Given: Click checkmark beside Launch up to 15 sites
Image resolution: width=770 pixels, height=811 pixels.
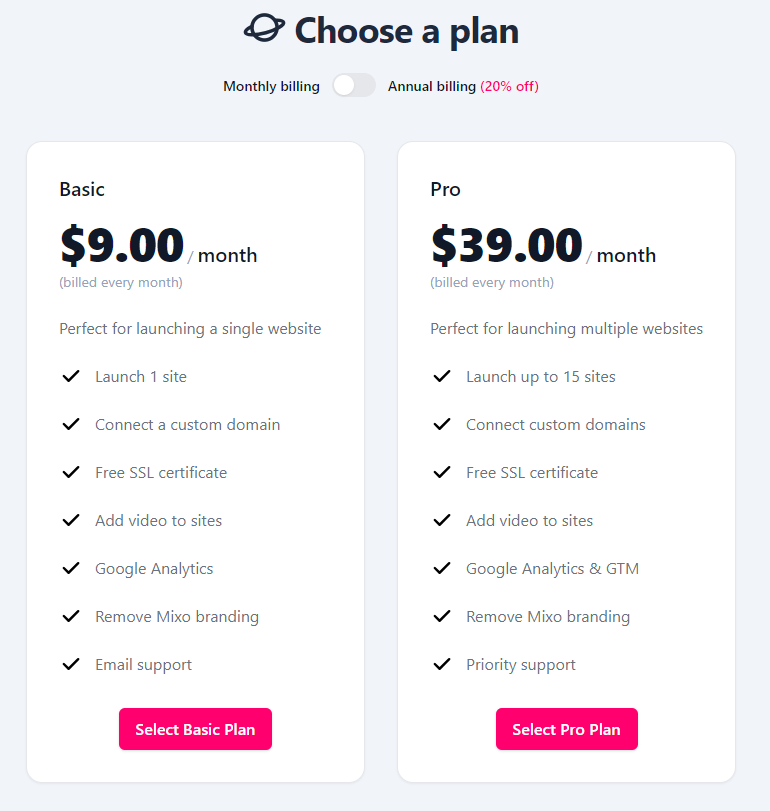Looking at the screenshot, I should coord(442,377).
